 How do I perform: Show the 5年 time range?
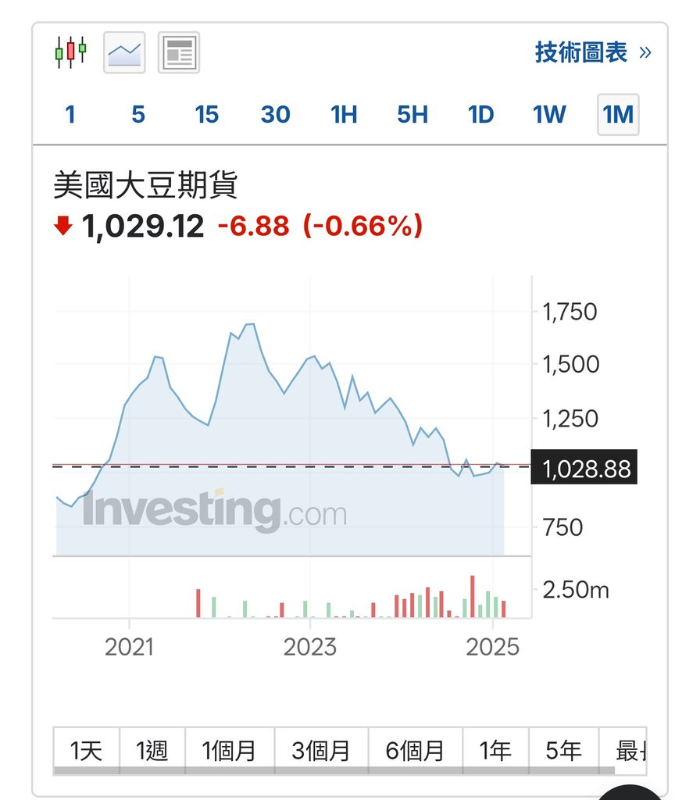click(563, 750)
